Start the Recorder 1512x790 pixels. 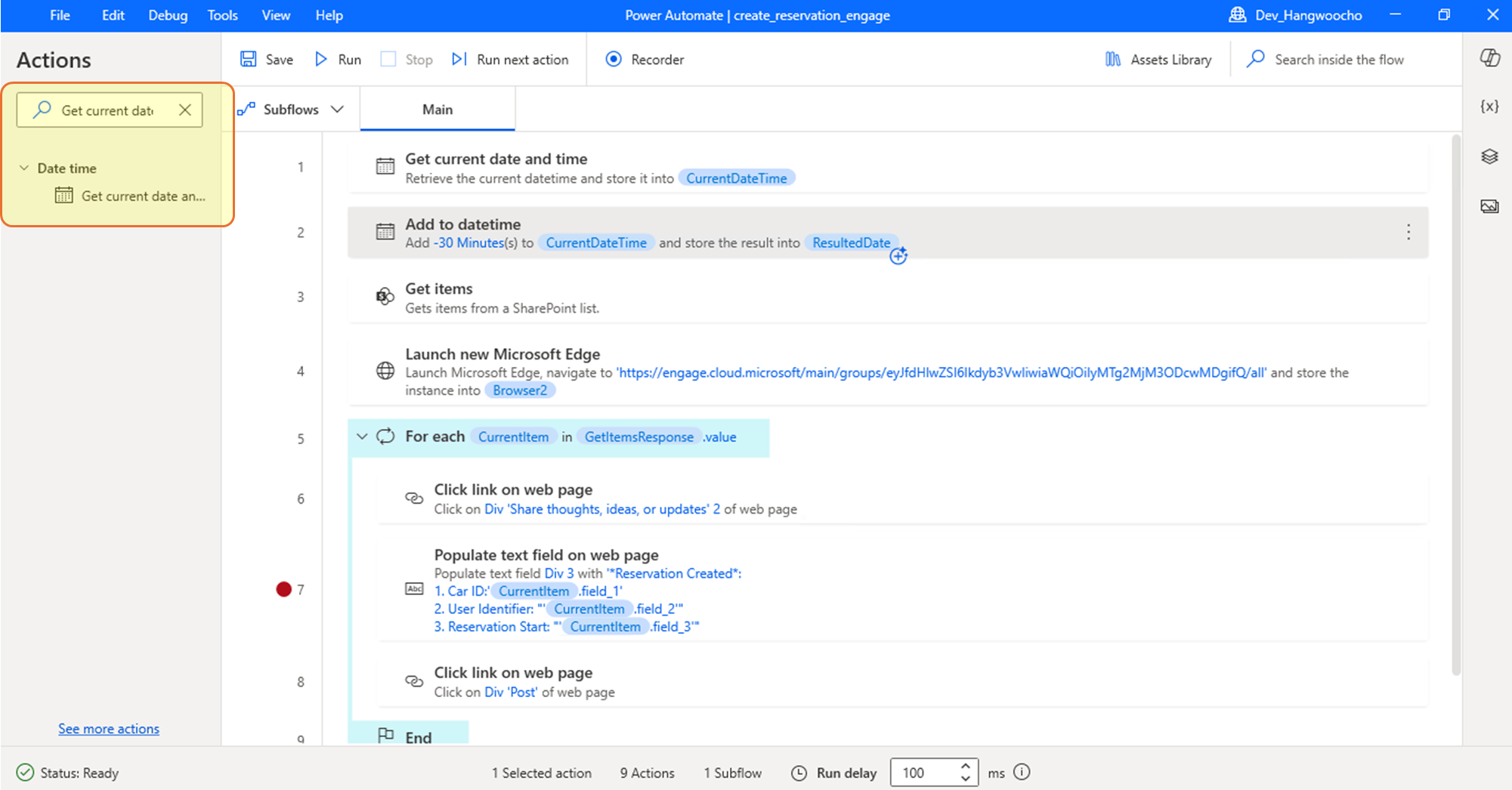click(x=645, y=59)
